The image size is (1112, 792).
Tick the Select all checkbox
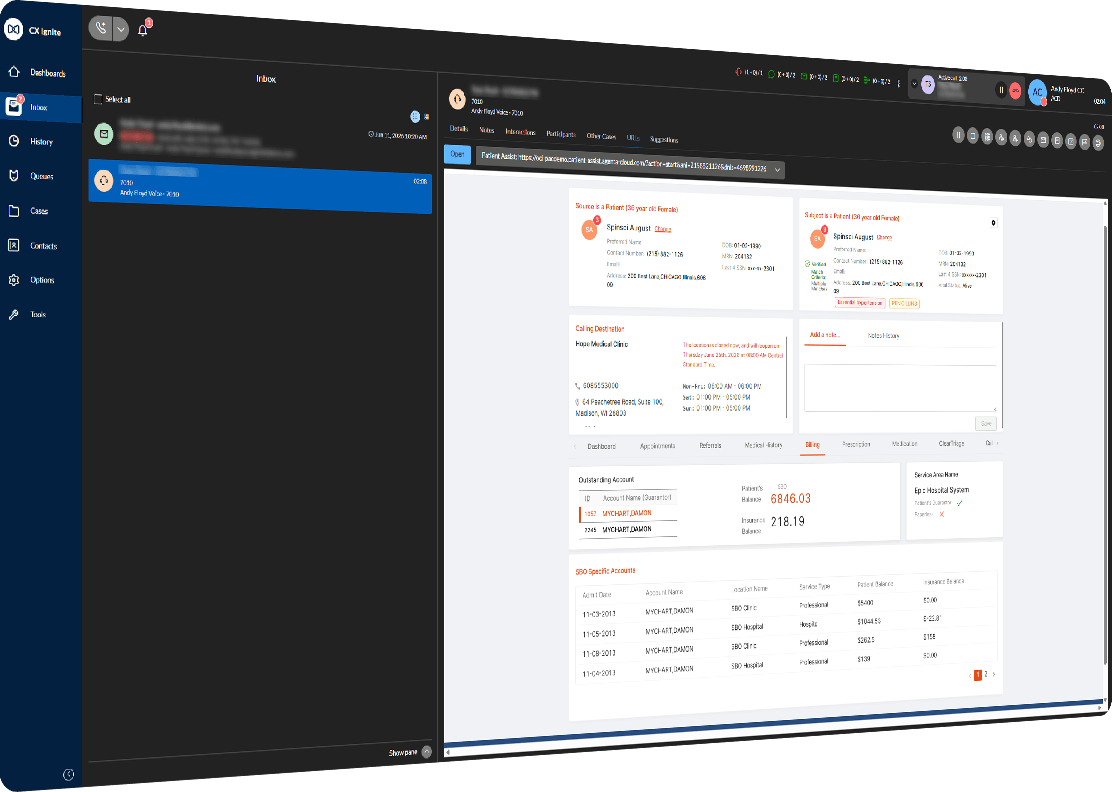98,99
